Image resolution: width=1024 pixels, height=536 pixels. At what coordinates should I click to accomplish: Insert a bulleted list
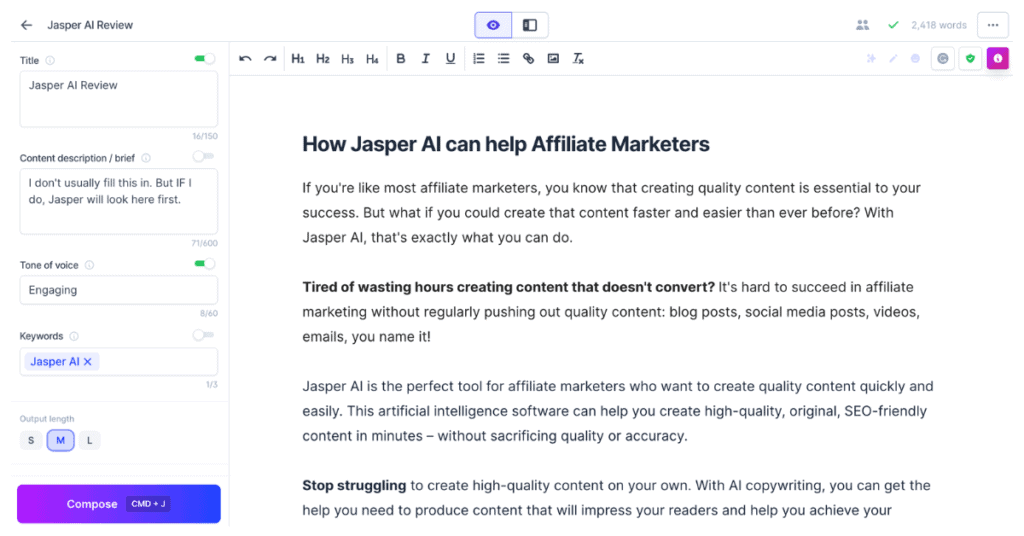pos(504,59)
